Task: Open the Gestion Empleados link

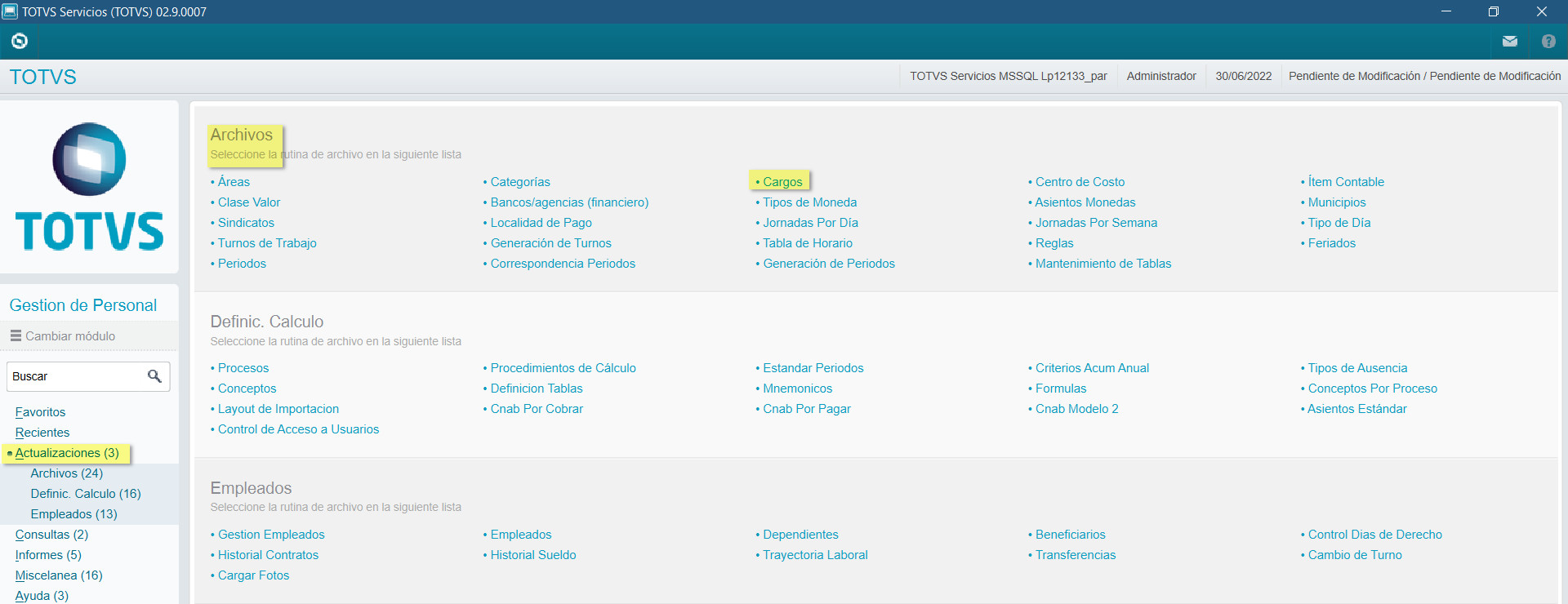Action: tap(271, 535)
